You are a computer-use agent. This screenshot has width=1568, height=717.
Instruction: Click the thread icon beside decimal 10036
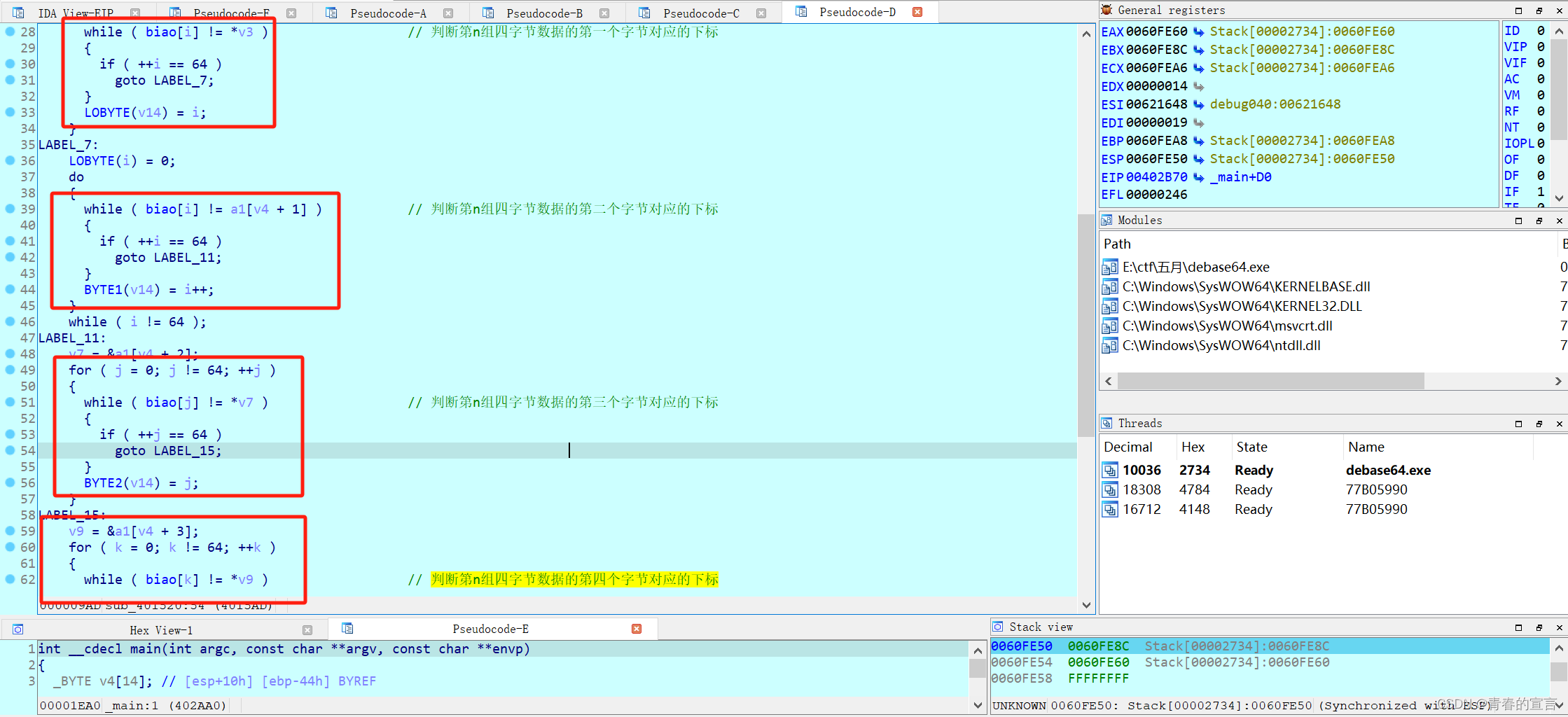tap(1110, 470)
